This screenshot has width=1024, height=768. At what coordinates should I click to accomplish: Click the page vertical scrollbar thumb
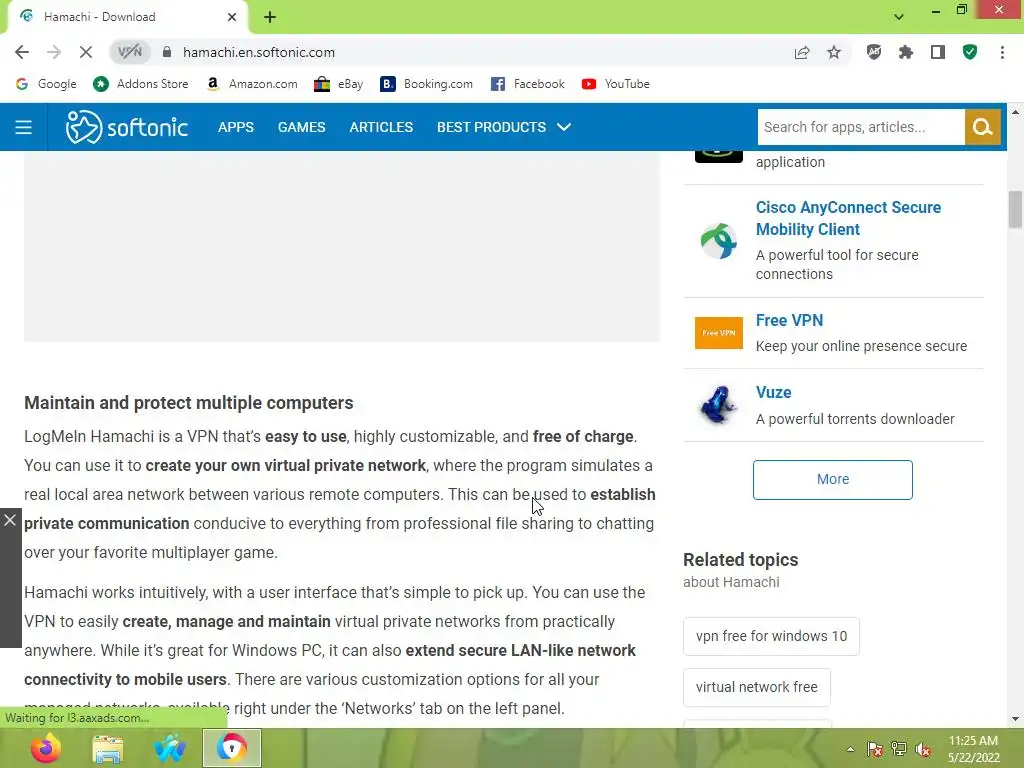click(x=1015, y=209)
